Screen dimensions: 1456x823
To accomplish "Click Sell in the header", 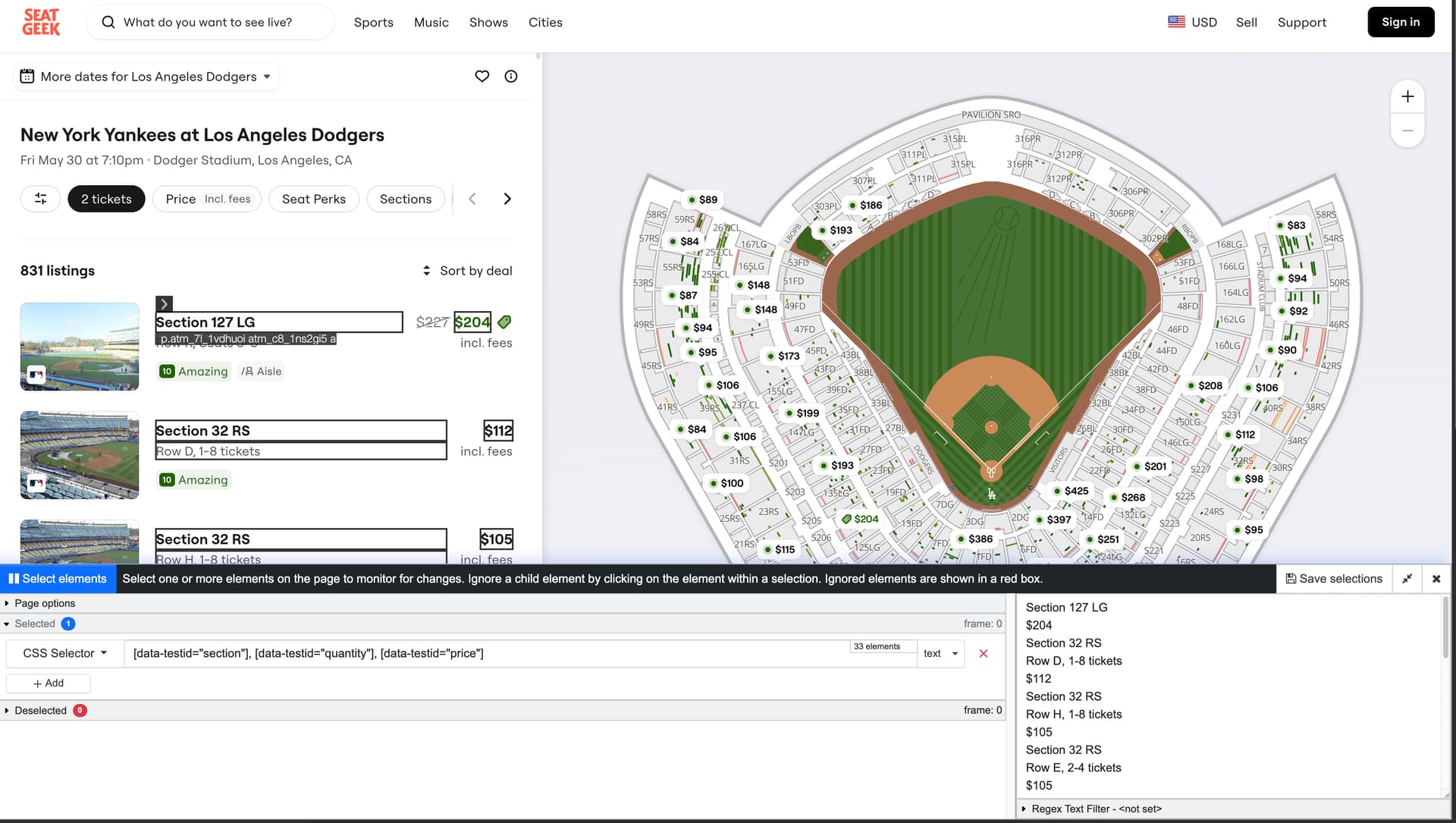I will click(x=1246, y=22).
